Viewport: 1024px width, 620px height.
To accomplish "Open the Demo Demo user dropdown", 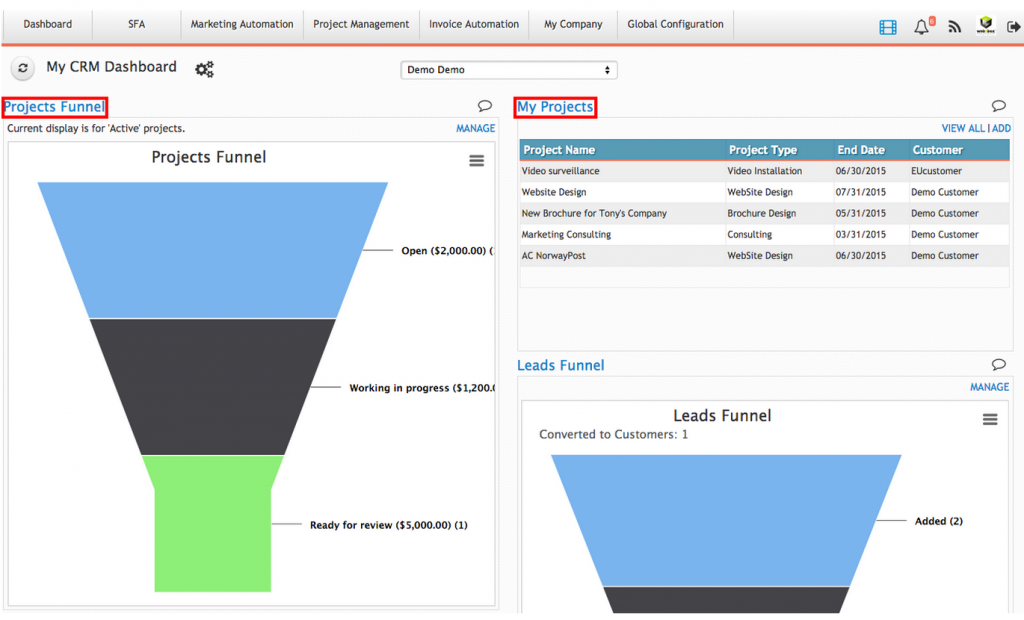I will coord(508,70).
